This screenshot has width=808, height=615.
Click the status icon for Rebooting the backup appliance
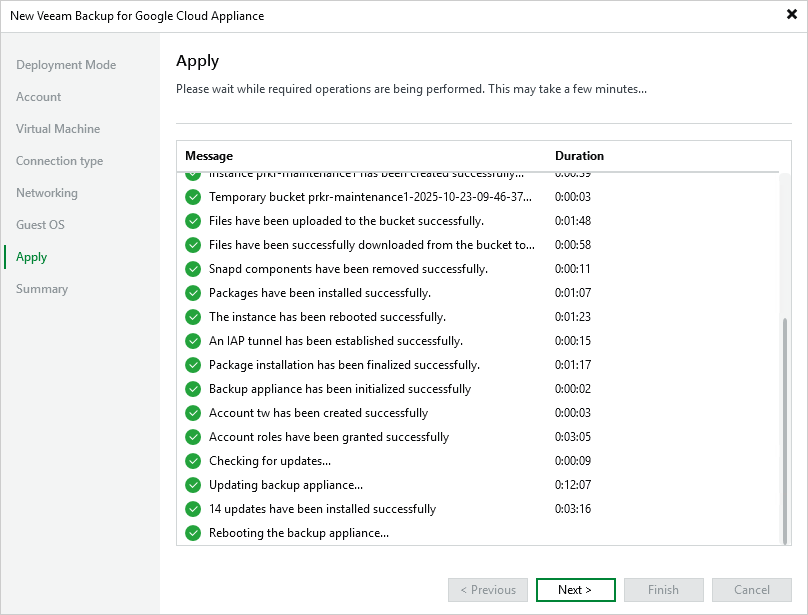[x=193, y=533]
